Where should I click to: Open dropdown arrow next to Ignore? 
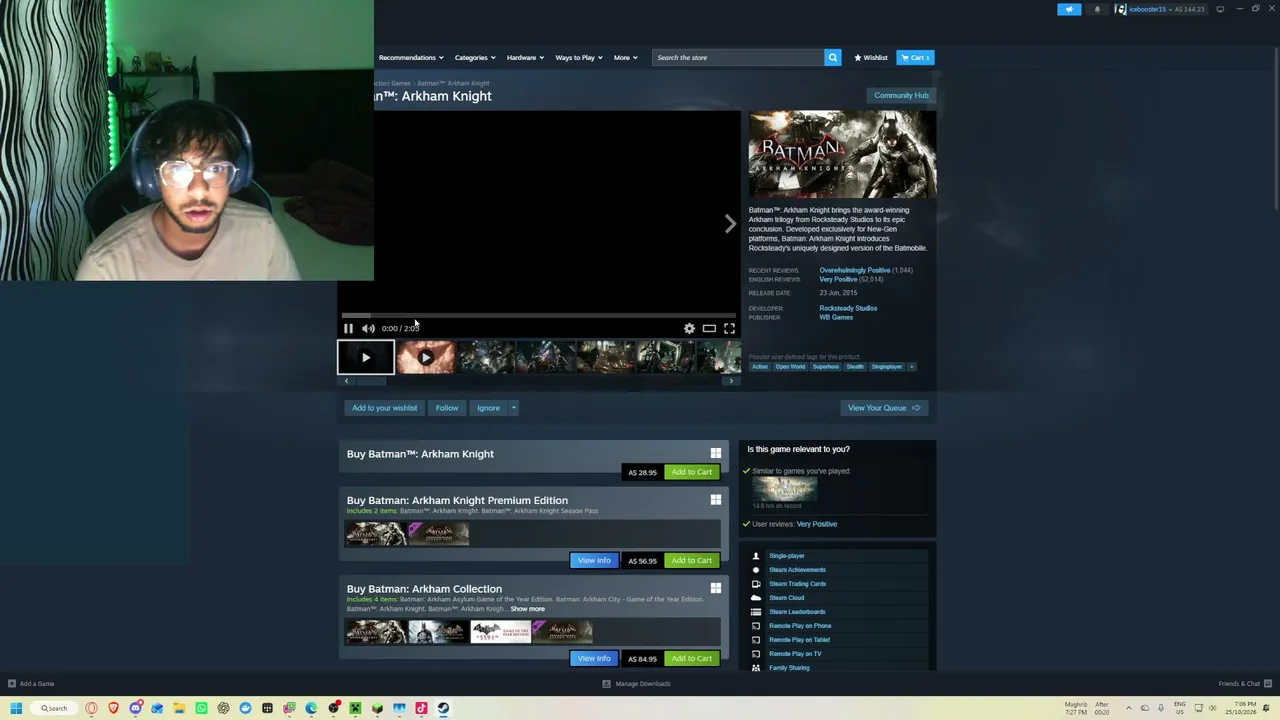[513, 408]
